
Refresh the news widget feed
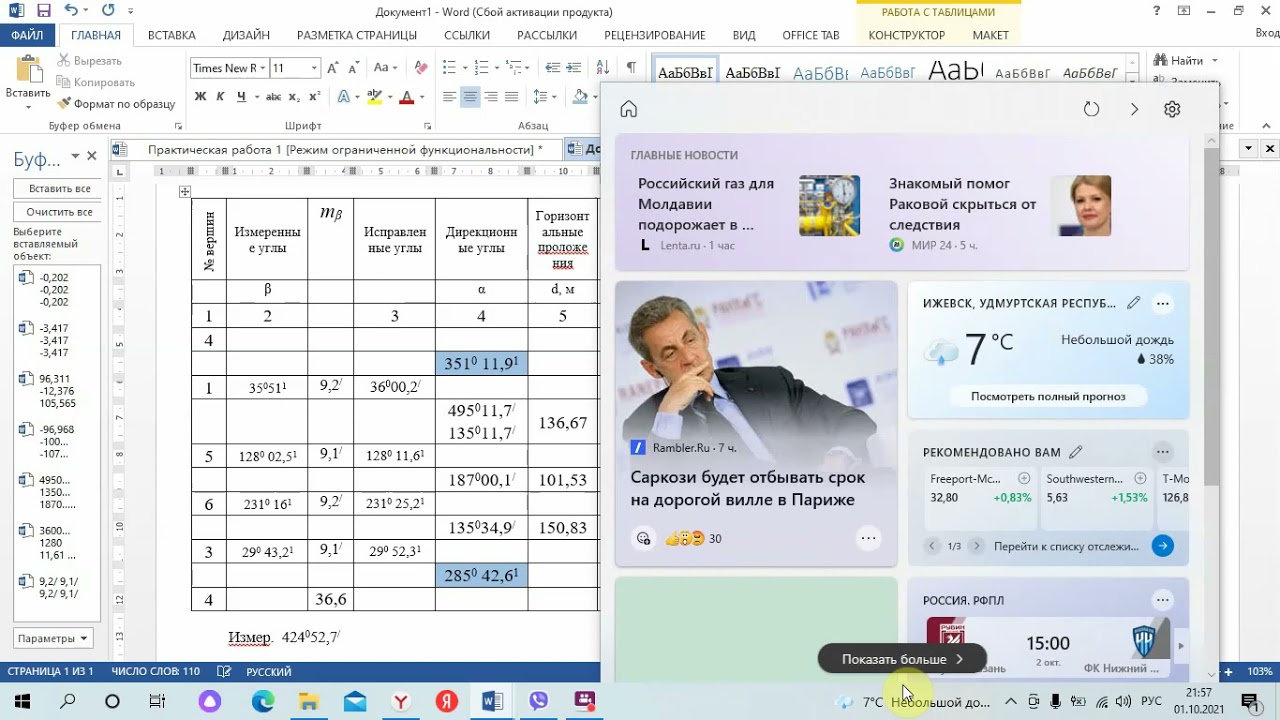pos(1091,109)
